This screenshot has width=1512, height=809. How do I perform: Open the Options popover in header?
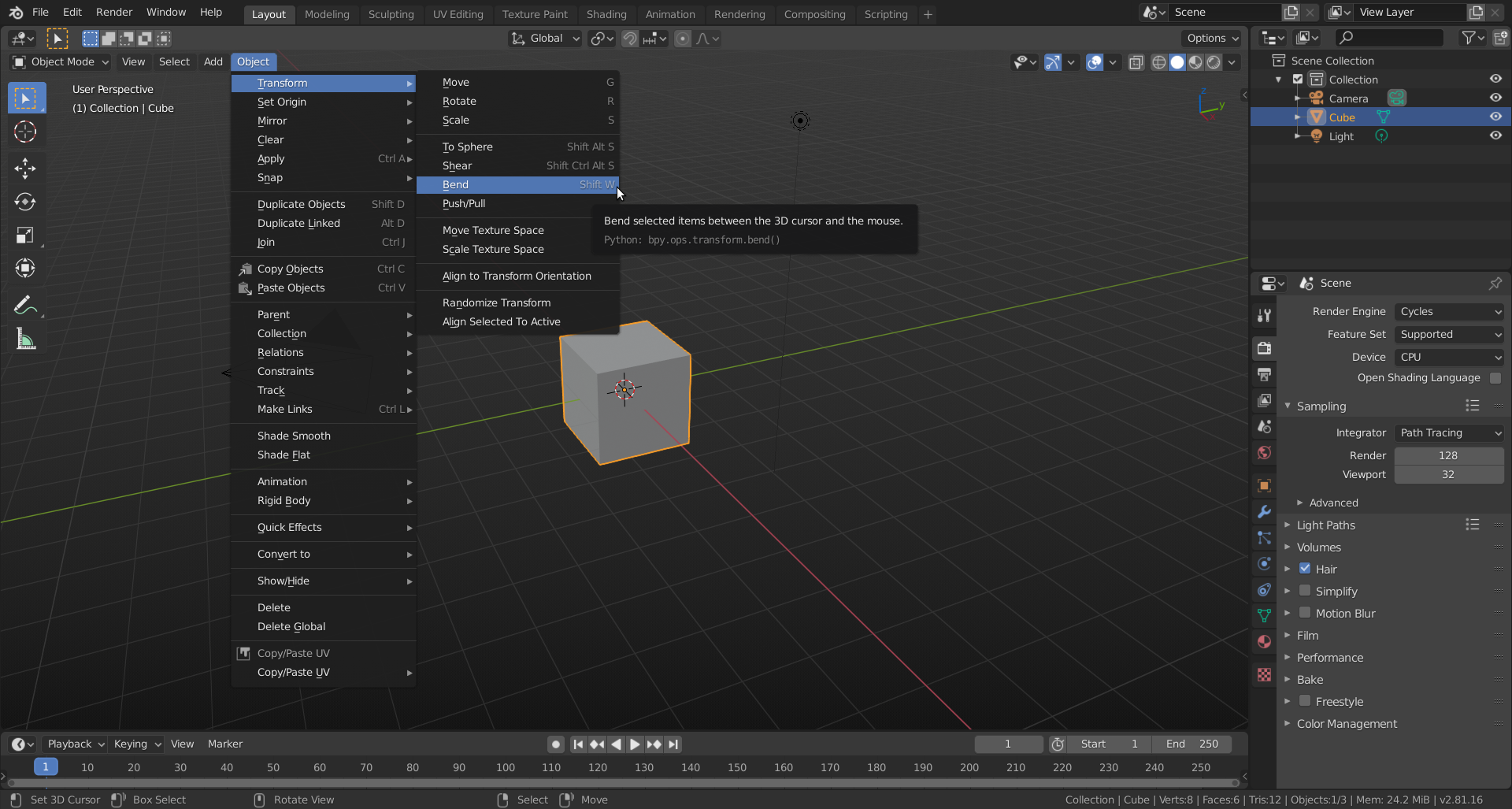tap(1211, 39)
